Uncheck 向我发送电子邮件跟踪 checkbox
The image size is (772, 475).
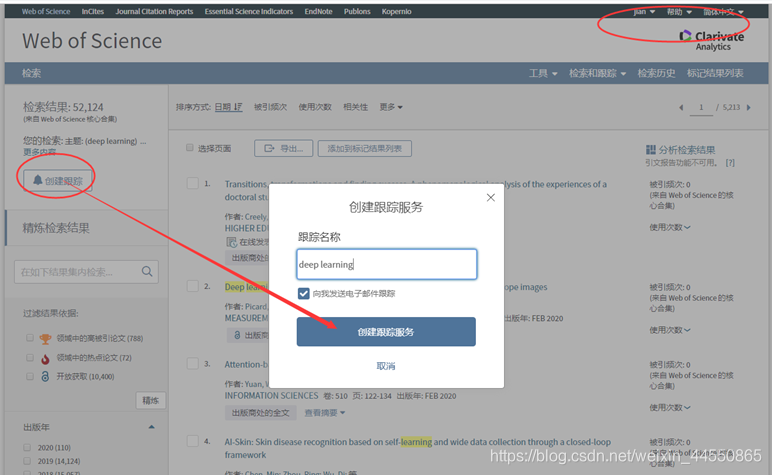coord(303,293)
